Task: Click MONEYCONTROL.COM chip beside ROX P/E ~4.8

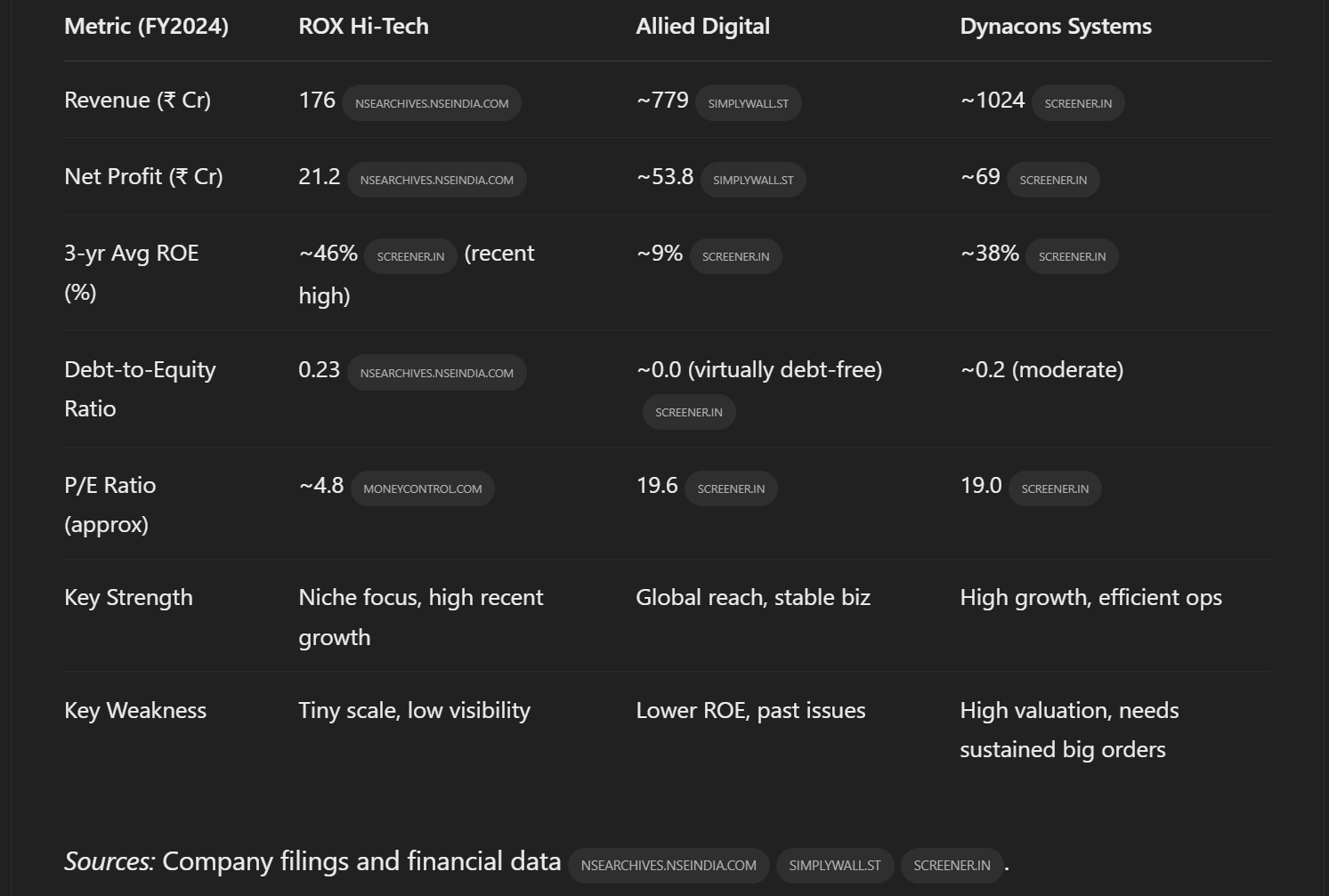Action: (422, 488)
